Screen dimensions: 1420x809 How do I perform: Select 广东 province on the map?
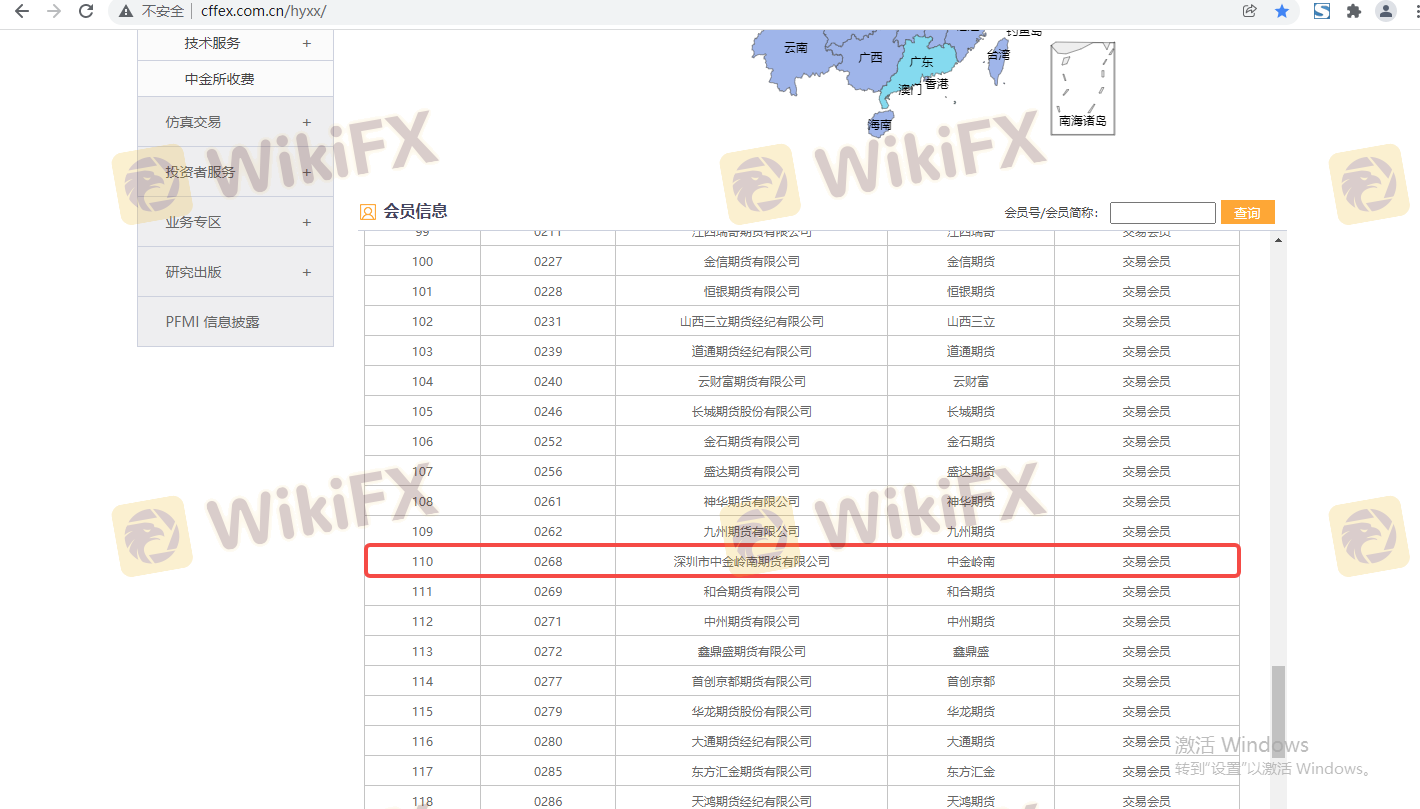[919, 63]
